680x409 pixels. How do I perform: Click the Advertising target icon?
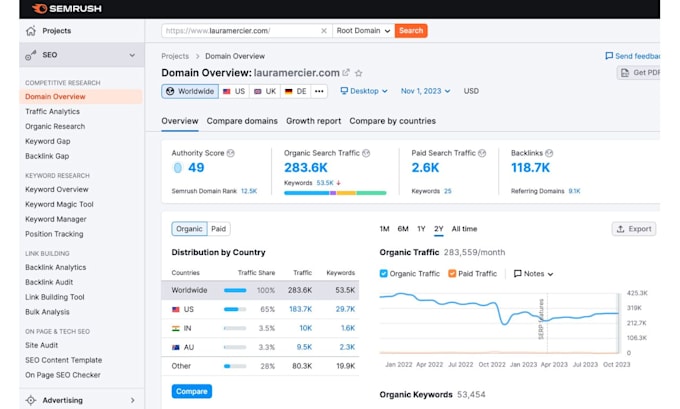point(31,400)
